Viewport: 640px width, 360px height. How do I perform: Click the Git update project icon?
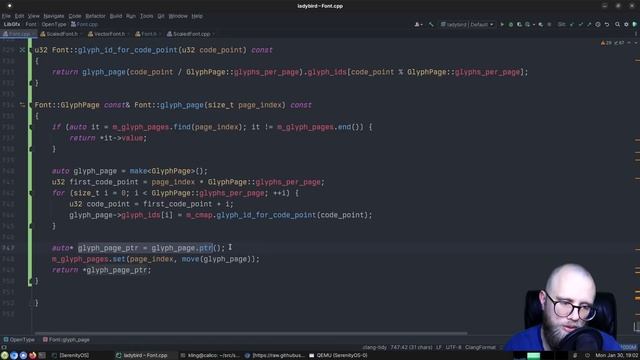click(x=572, y=24)
